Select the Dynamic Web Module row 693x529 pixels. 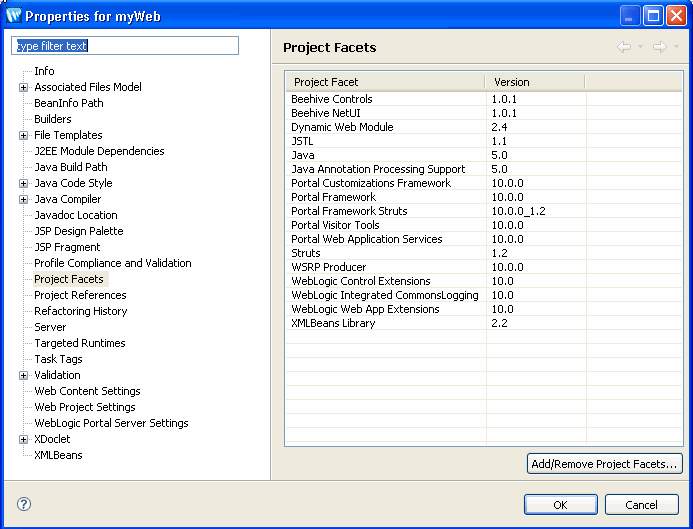(484, 127)
